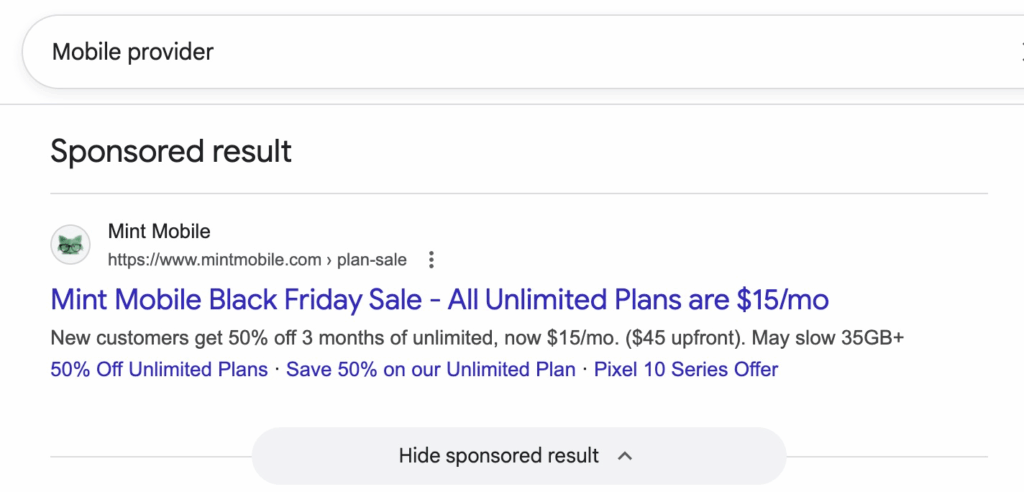Follow the "Save 50% on our Unlimited Plan" link
This screenshot has width=1024, height=492.
[x=431, y=369]
